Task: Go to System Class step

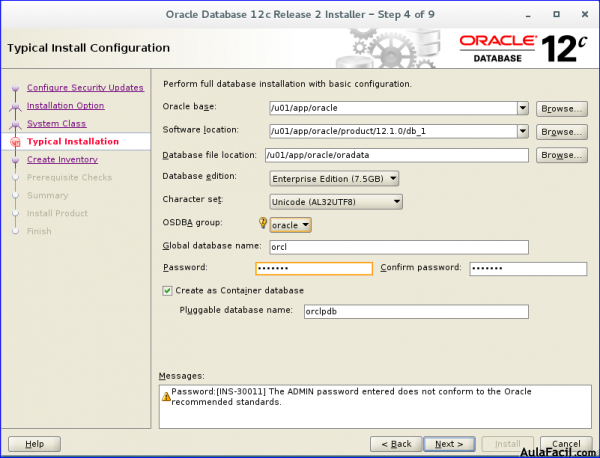Action: [57, 124]
